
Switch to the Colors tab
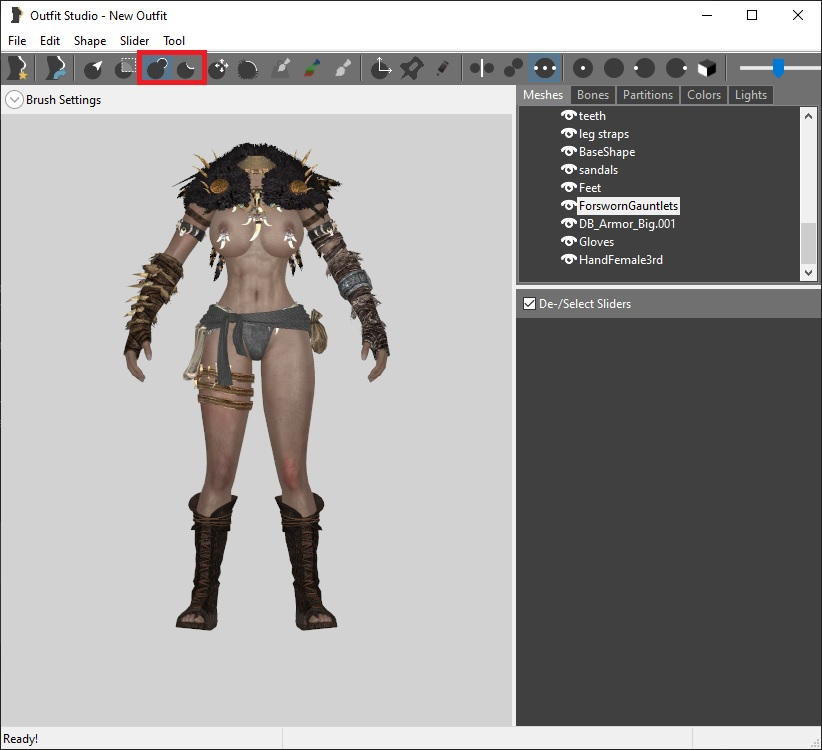tap(704, 95)
